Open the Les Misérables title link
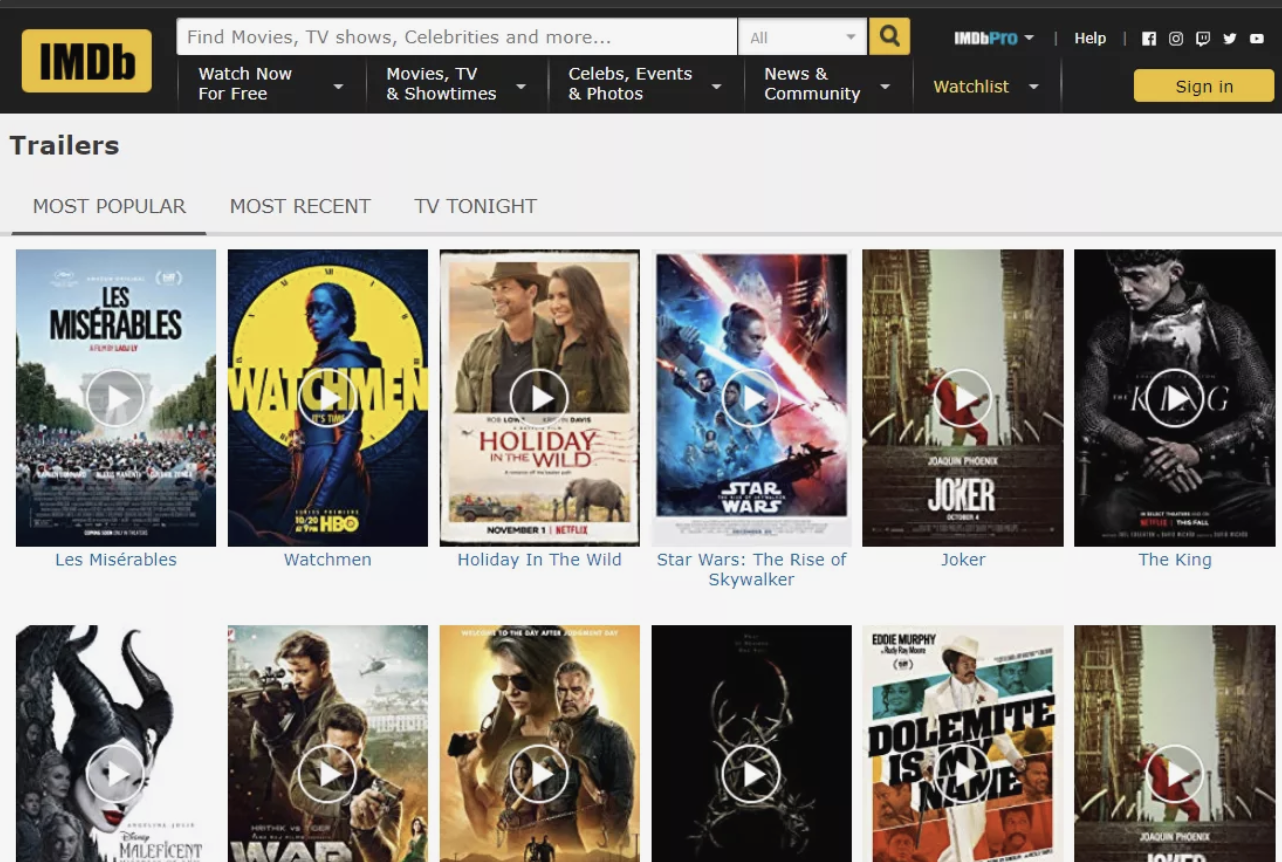This screenshot has width=1282, height=862. (x=116, y=560)
